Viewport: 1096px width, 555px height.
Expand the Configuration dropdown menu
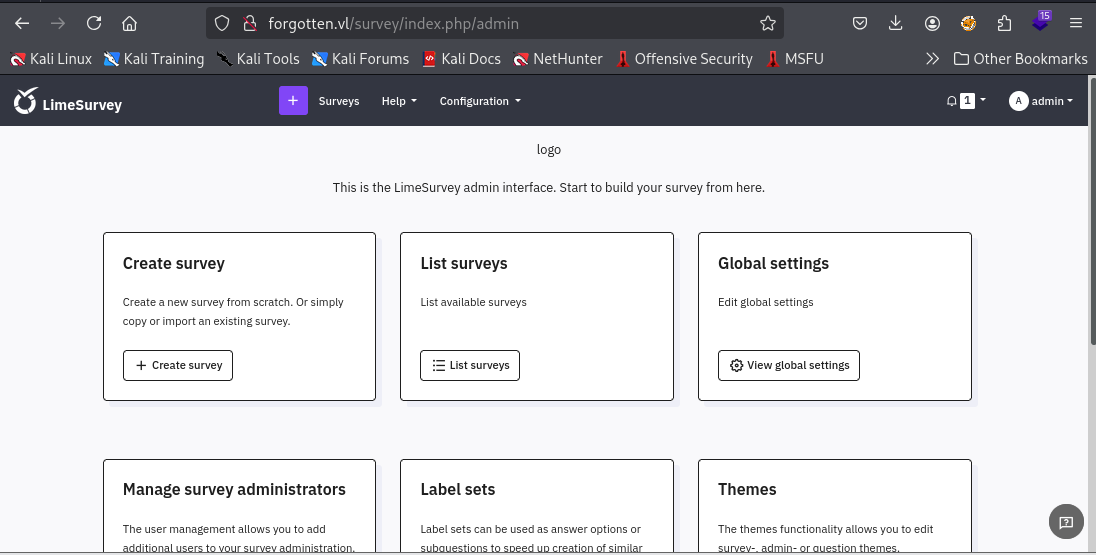[x=480, y=101]
